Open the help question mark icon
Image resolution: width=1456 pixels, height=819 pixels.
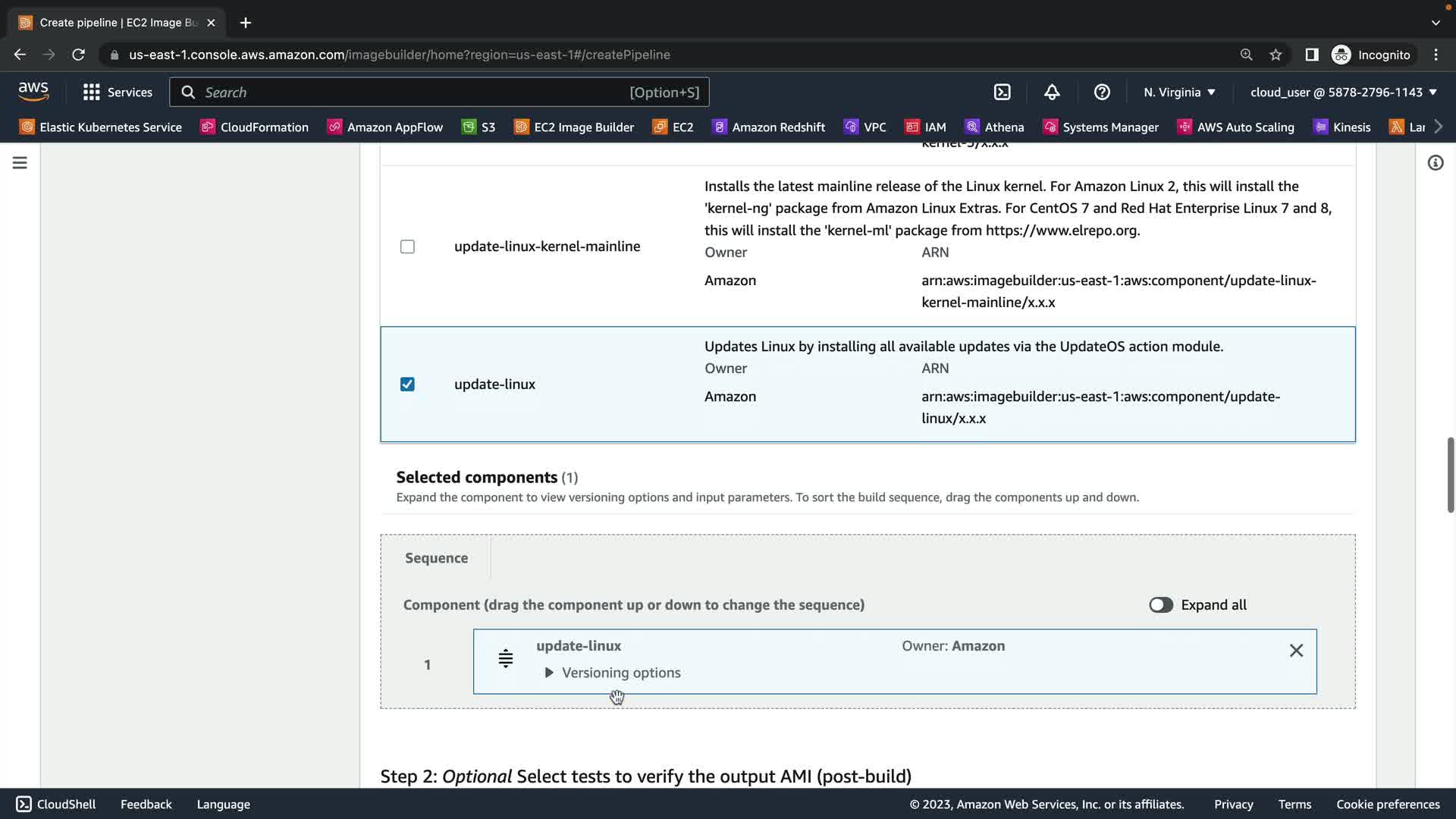[x=1102, y=93]
